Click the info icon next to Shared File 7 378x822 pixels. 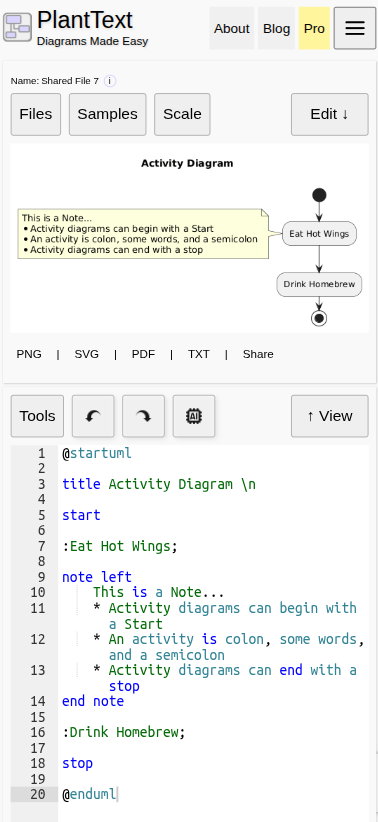coord(110,81)
